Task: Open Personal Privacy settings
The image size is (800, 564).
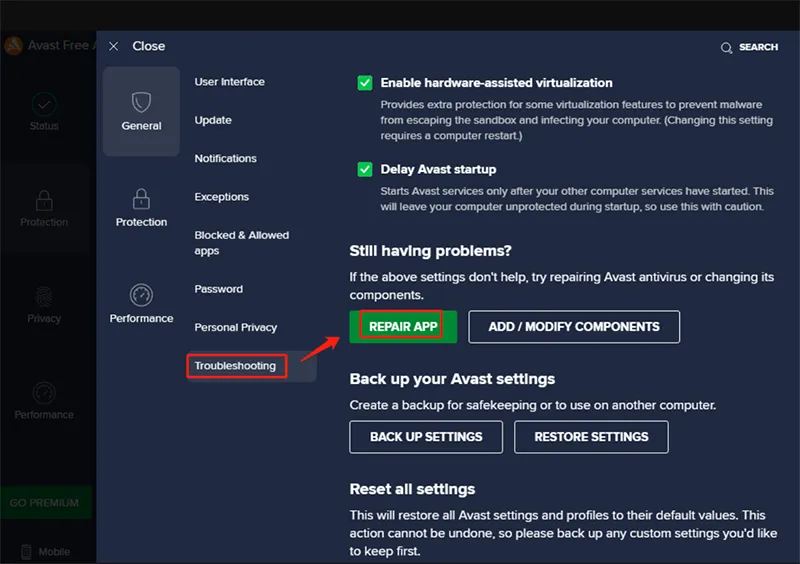Action: click(236, 327)
